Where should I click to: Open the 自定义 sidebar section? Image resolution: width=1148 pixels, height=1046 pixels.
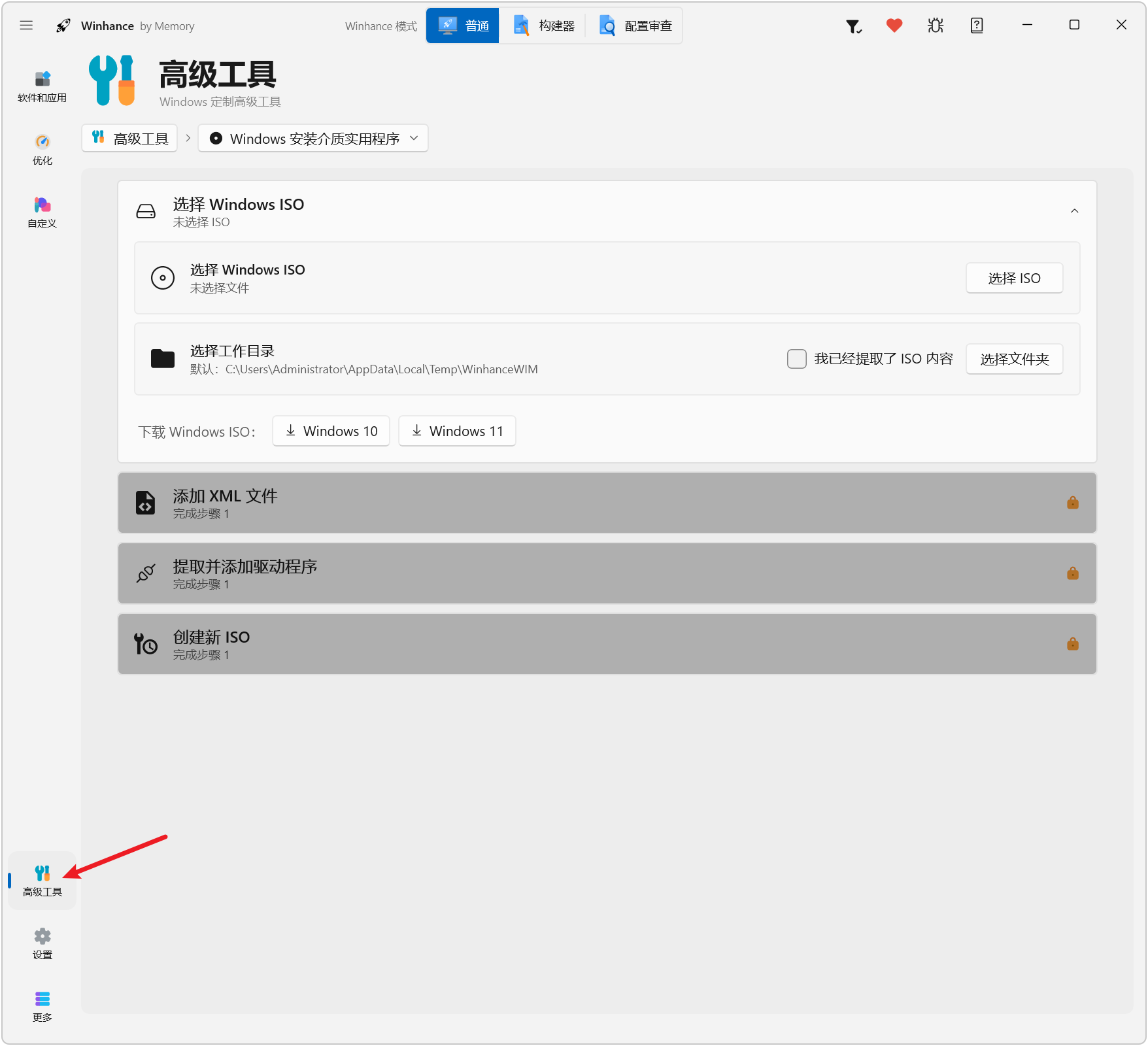coord(42,212)
